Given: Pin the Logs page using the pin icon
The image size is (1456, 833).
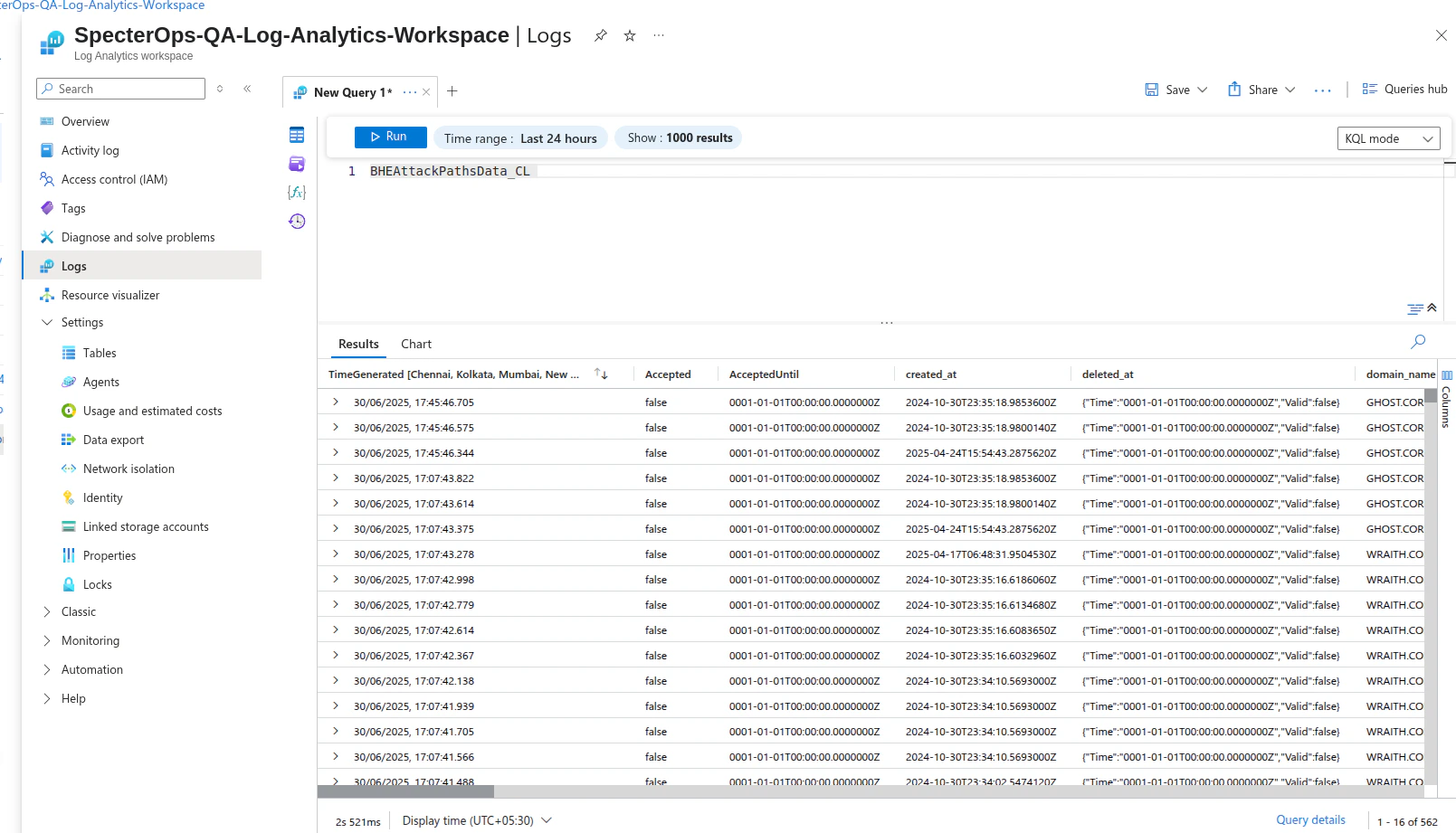Looking at the screenshot, I should click(600, 35).
